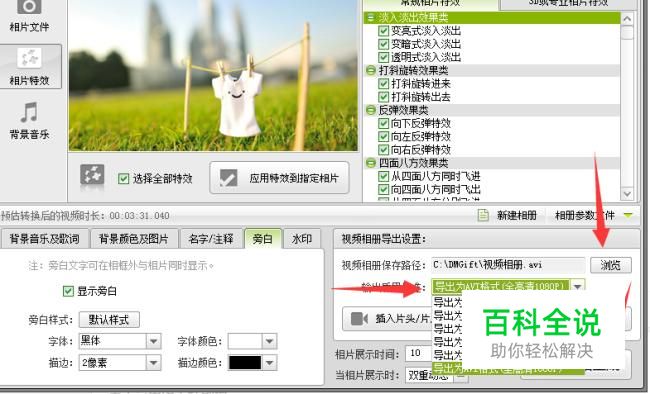Toggle the 向右反弹特效 checkbox
This screenshot has width=650, height=394.
[x=383, y=150]
